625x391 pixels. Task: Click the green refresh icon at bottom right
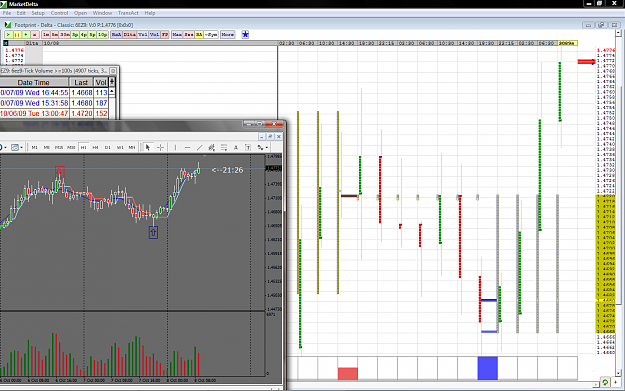pyautogui.click(x=605, y=382)
